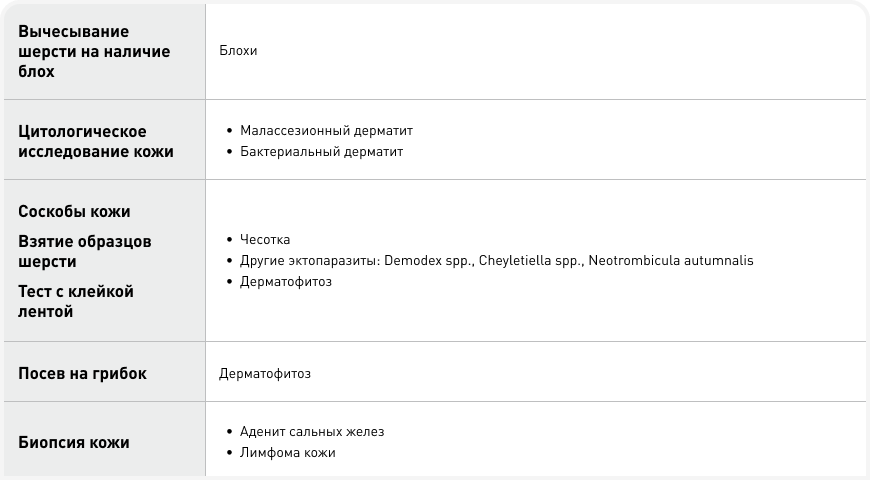Click the "Neotrombicula autumnalis" parasite name

671,261
